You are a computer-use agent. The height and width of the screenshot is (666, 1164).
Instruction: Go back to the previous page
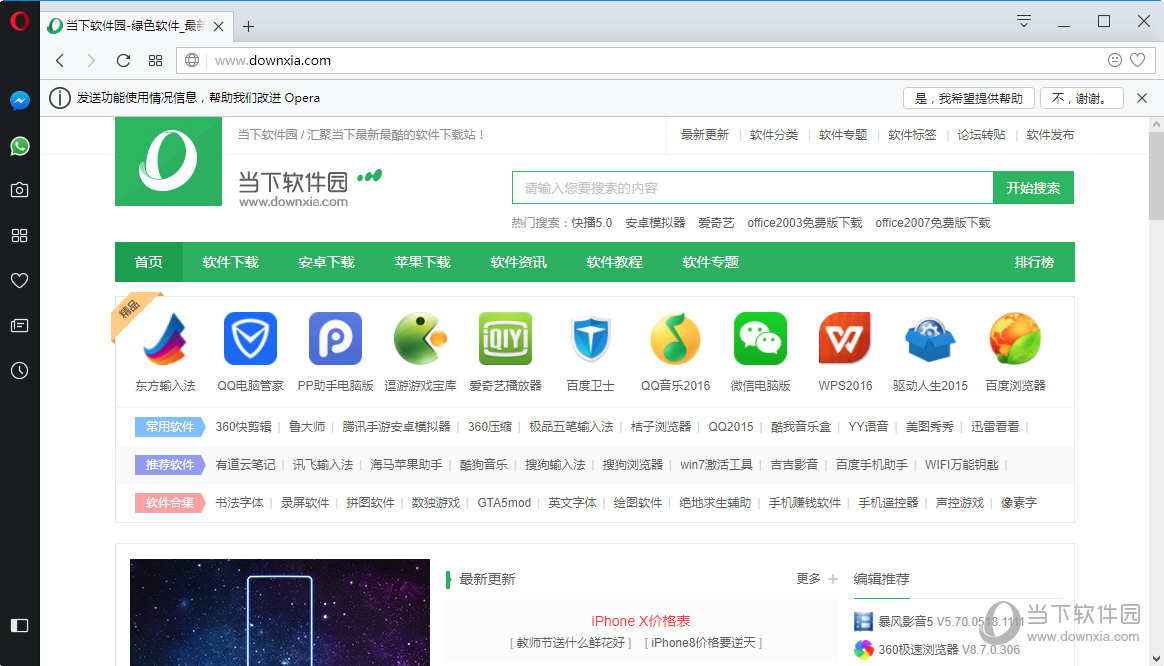coord(60,60)
